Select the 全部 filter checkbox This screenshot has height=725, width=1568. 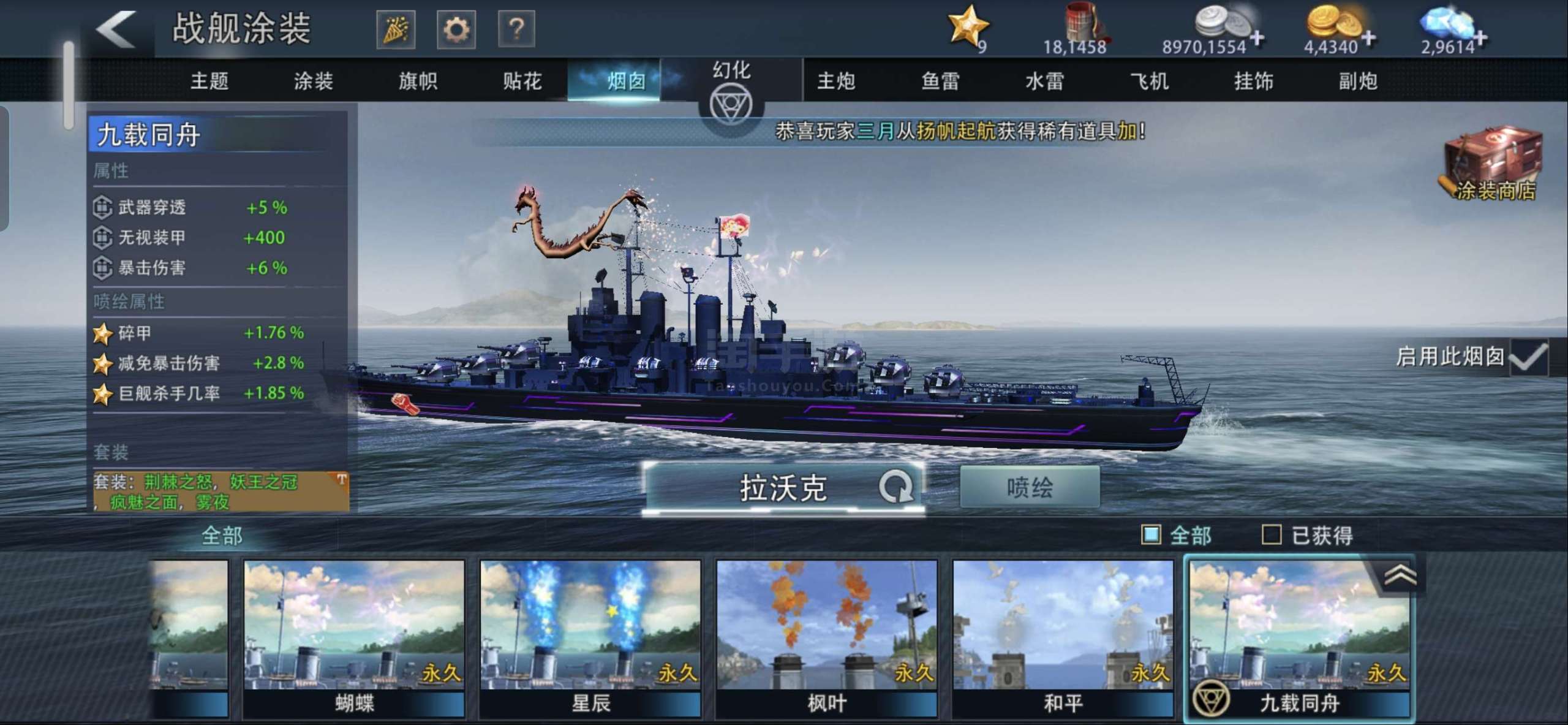[1151, 534]
